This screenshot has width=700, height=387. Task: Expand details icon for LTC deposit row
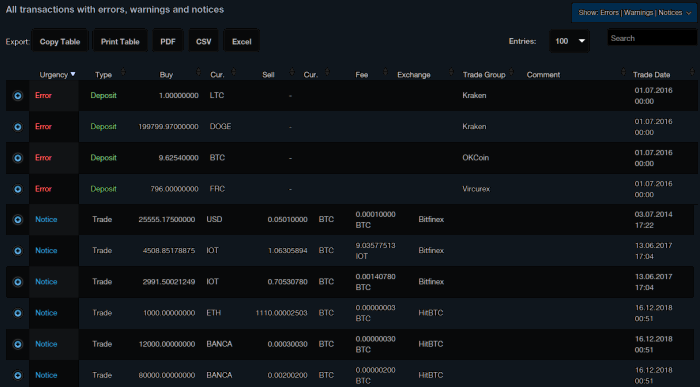(18, 96)
